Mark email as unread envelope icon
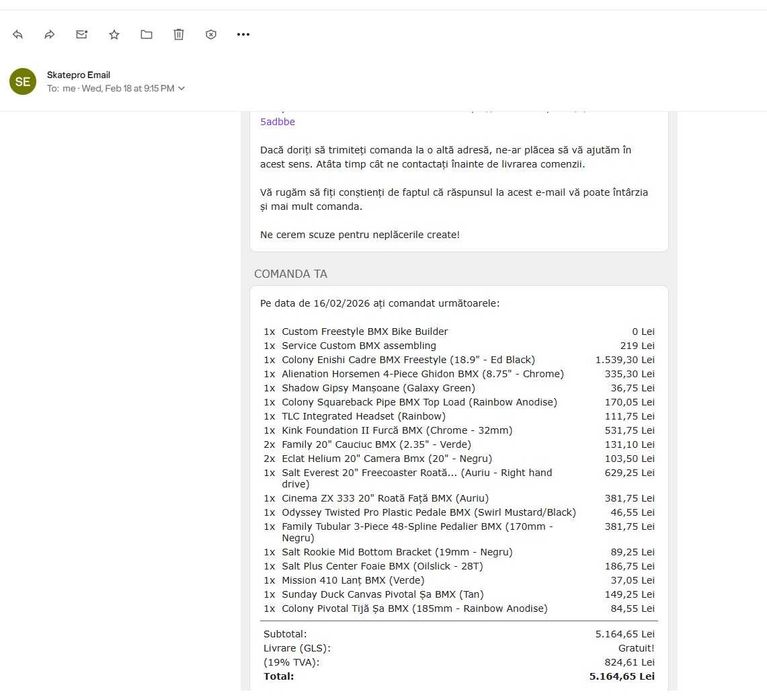 tap(82, 34)
